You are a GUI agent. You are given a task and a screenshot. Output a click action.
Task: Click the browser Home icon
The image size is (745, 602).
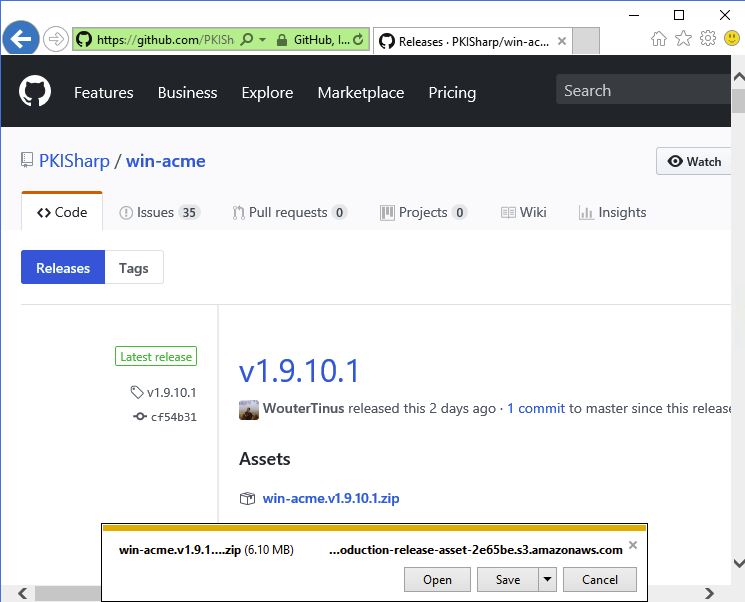pyautogui.click(x=659, y=38)
